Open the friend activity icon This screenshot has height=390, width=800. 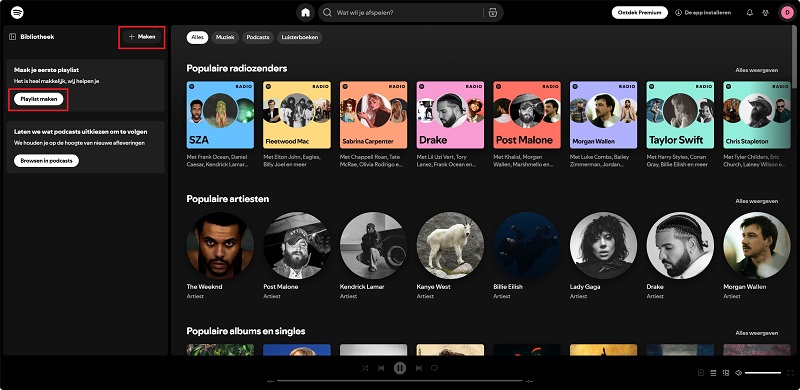click(765, 13)
